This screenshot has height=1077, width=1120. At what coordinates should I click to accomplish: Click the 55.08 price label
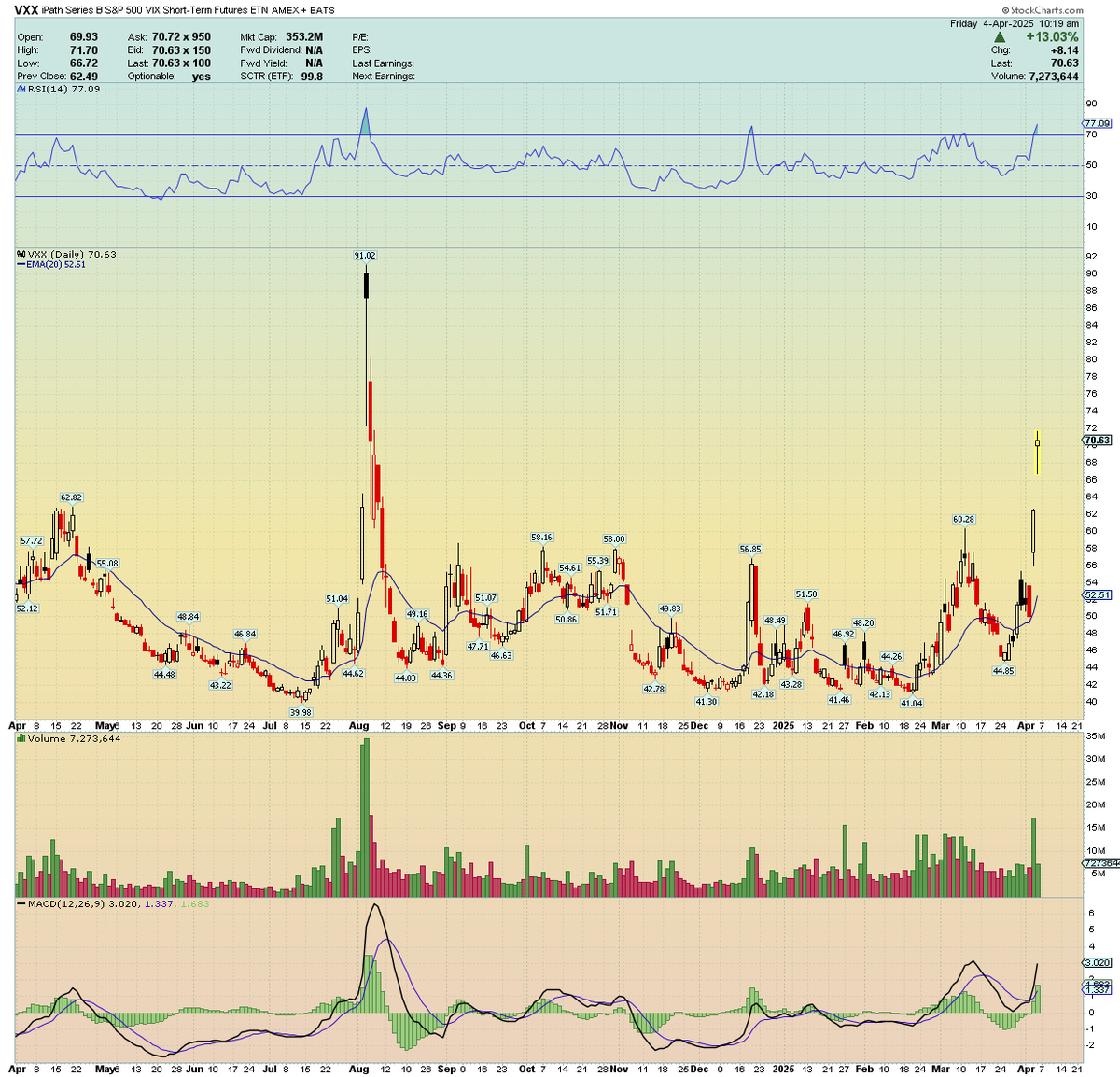pyautogui.click(x=107, y=563)
